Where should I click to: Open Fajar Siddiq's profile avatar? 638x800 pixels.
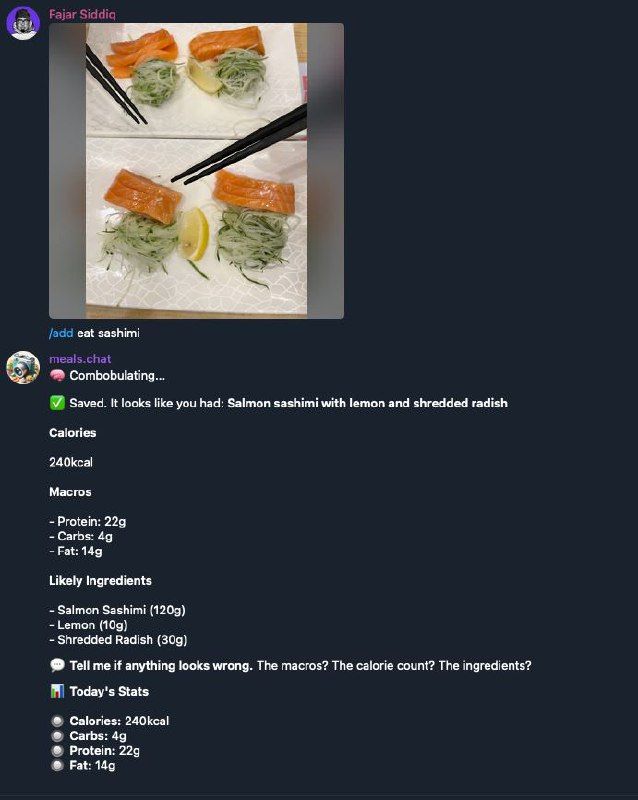(x=23, y=22)
